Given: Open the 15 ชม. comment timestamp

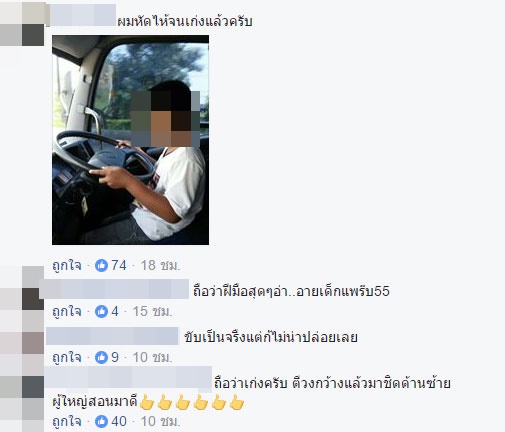Looking at the screenshot, I should tap(152, 312).
